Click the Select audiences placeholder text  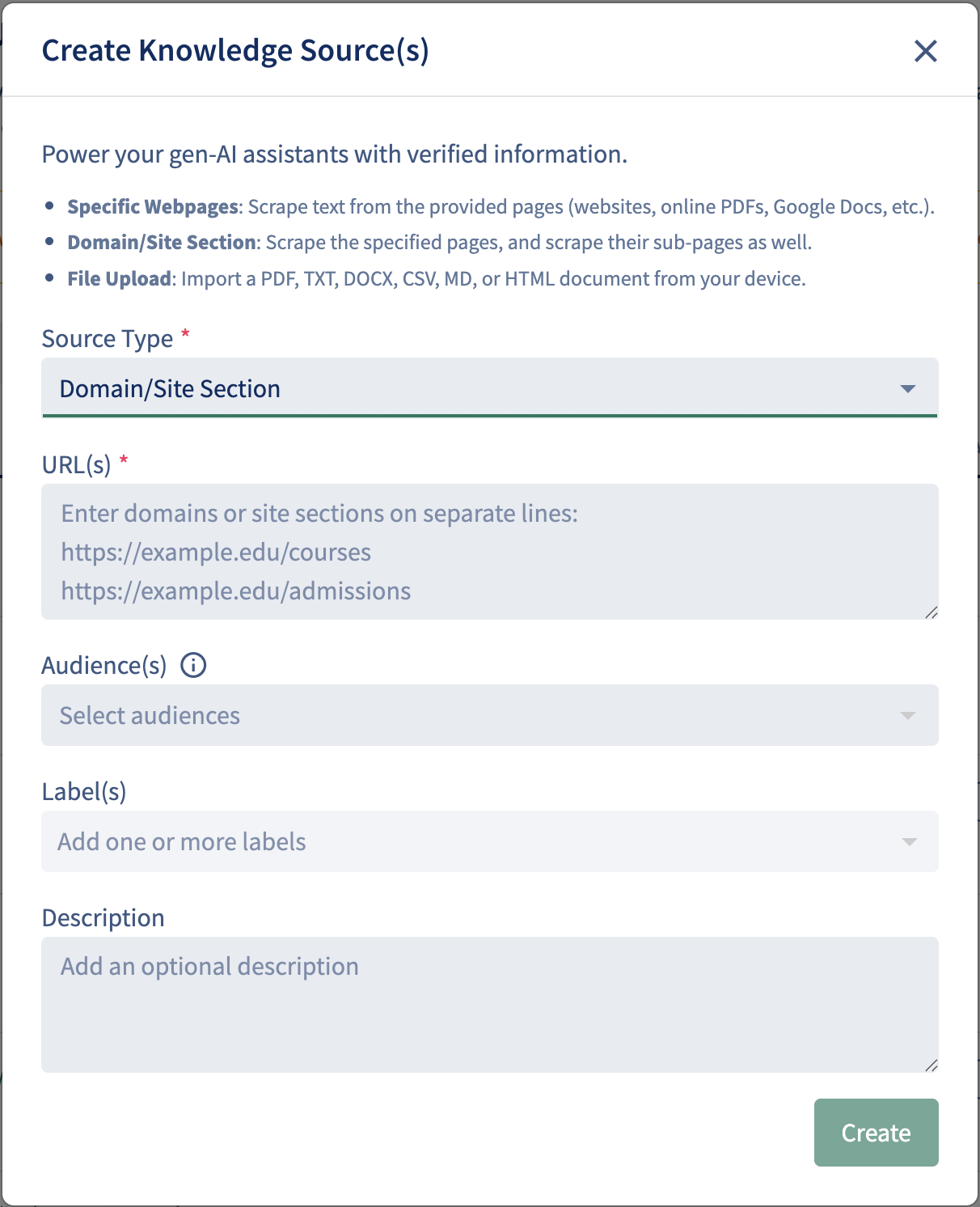[150, 716]
